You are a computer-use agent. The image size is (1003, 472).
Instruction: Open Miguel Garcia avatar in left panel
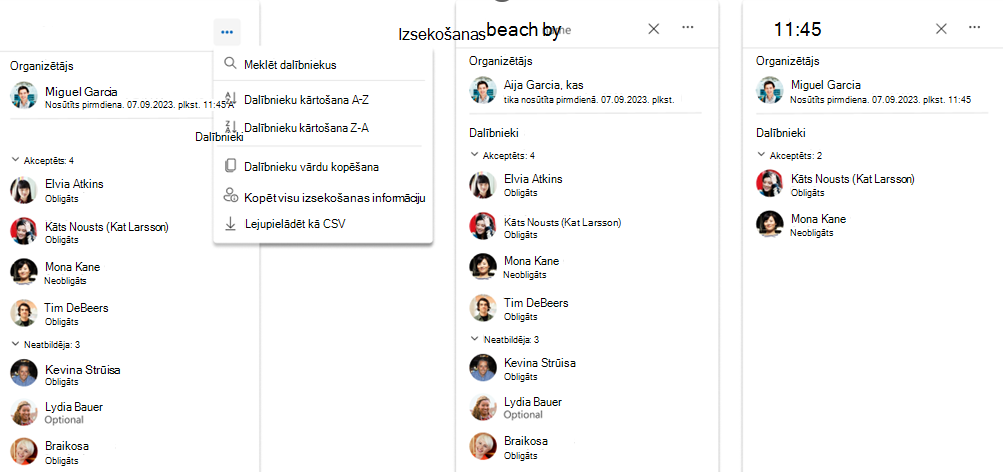[x=24, y=95]
